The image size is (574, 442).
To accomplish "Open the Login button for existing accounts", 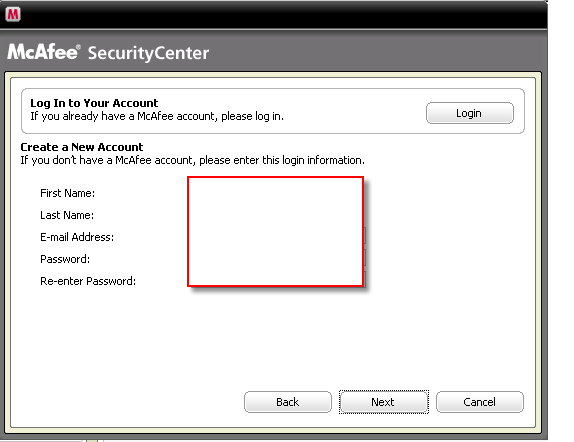I will (x=470, y=113).
